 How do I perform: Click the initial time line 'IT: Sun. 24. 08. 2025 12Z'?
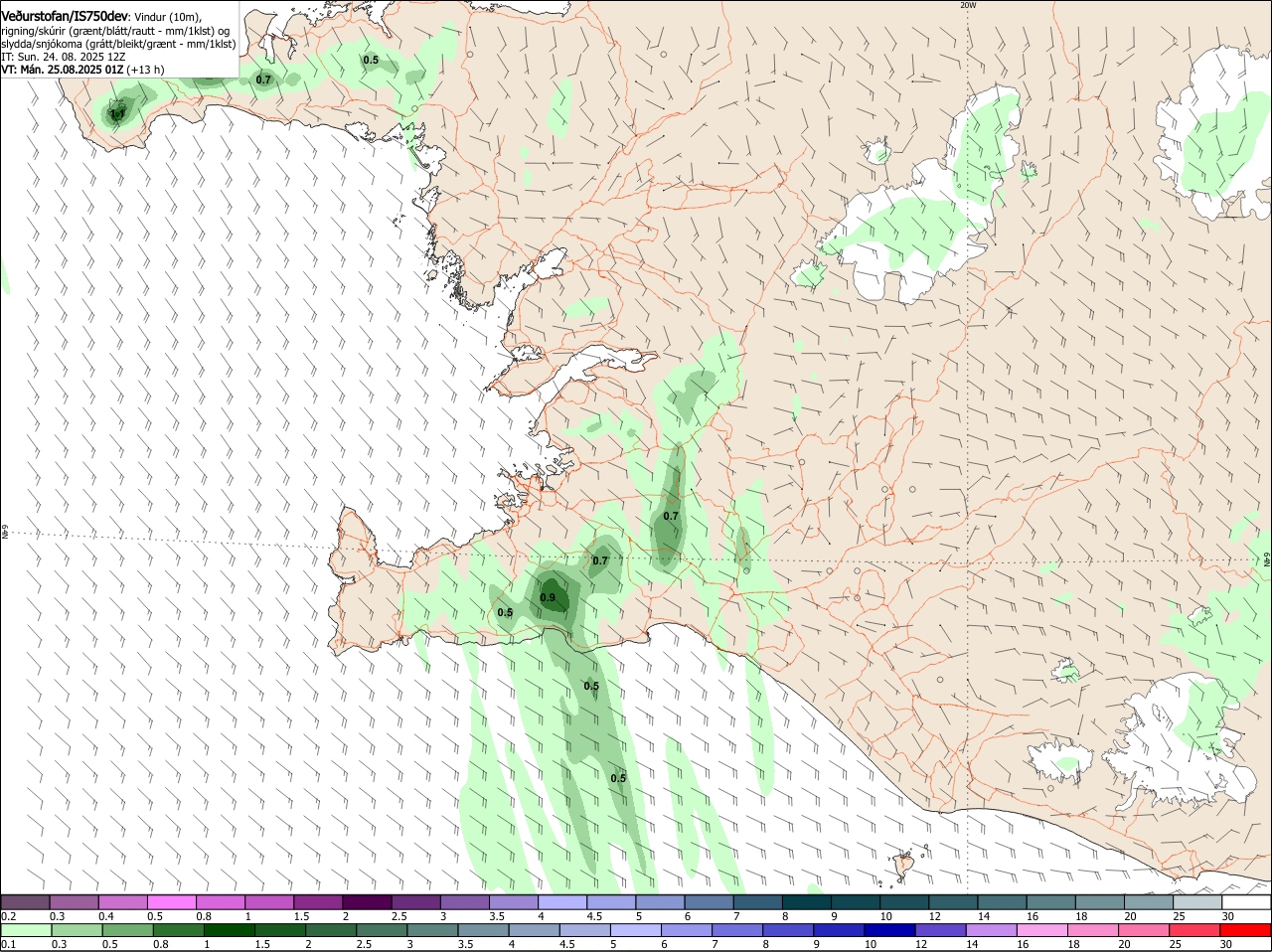[64, 57]
